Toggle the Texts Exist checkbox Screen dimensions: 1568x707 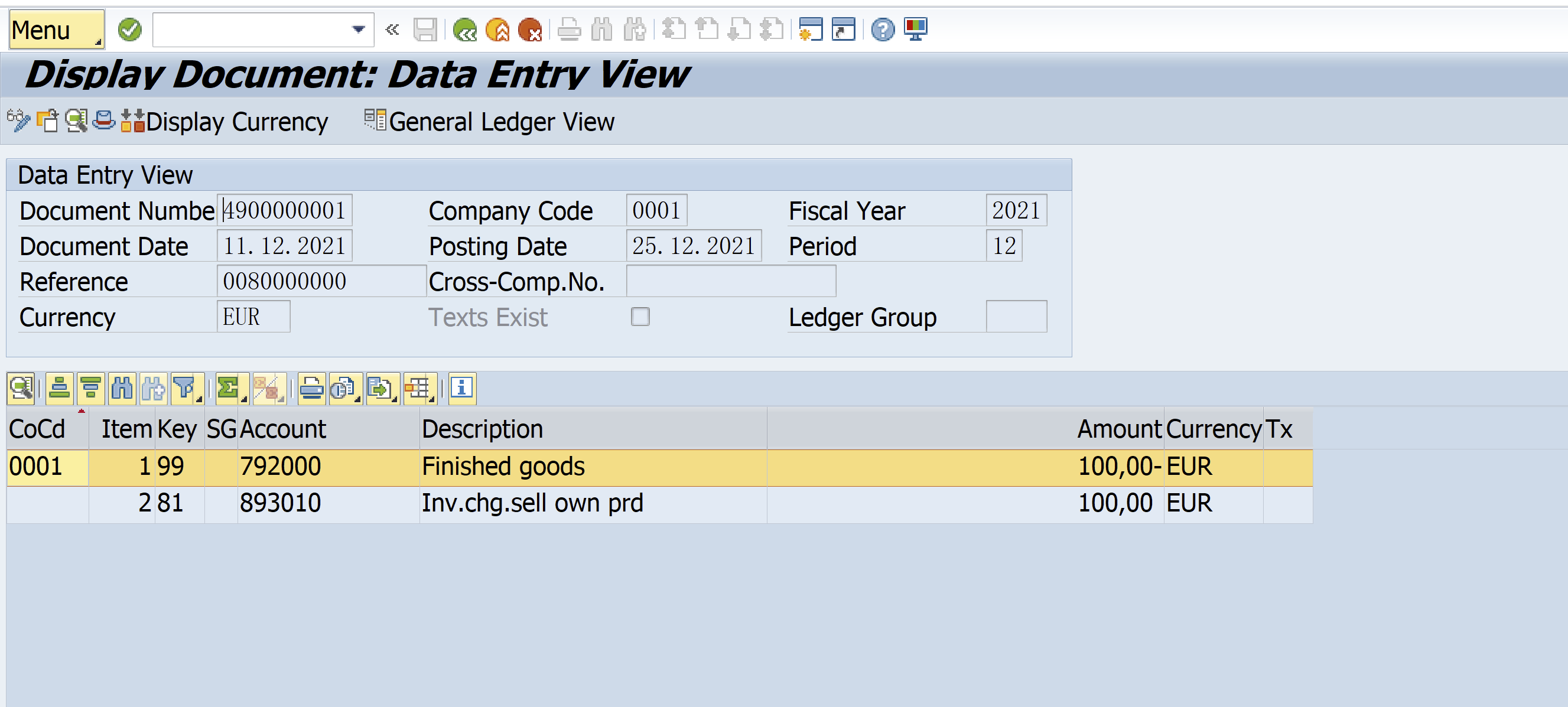(x=640, y=317)
